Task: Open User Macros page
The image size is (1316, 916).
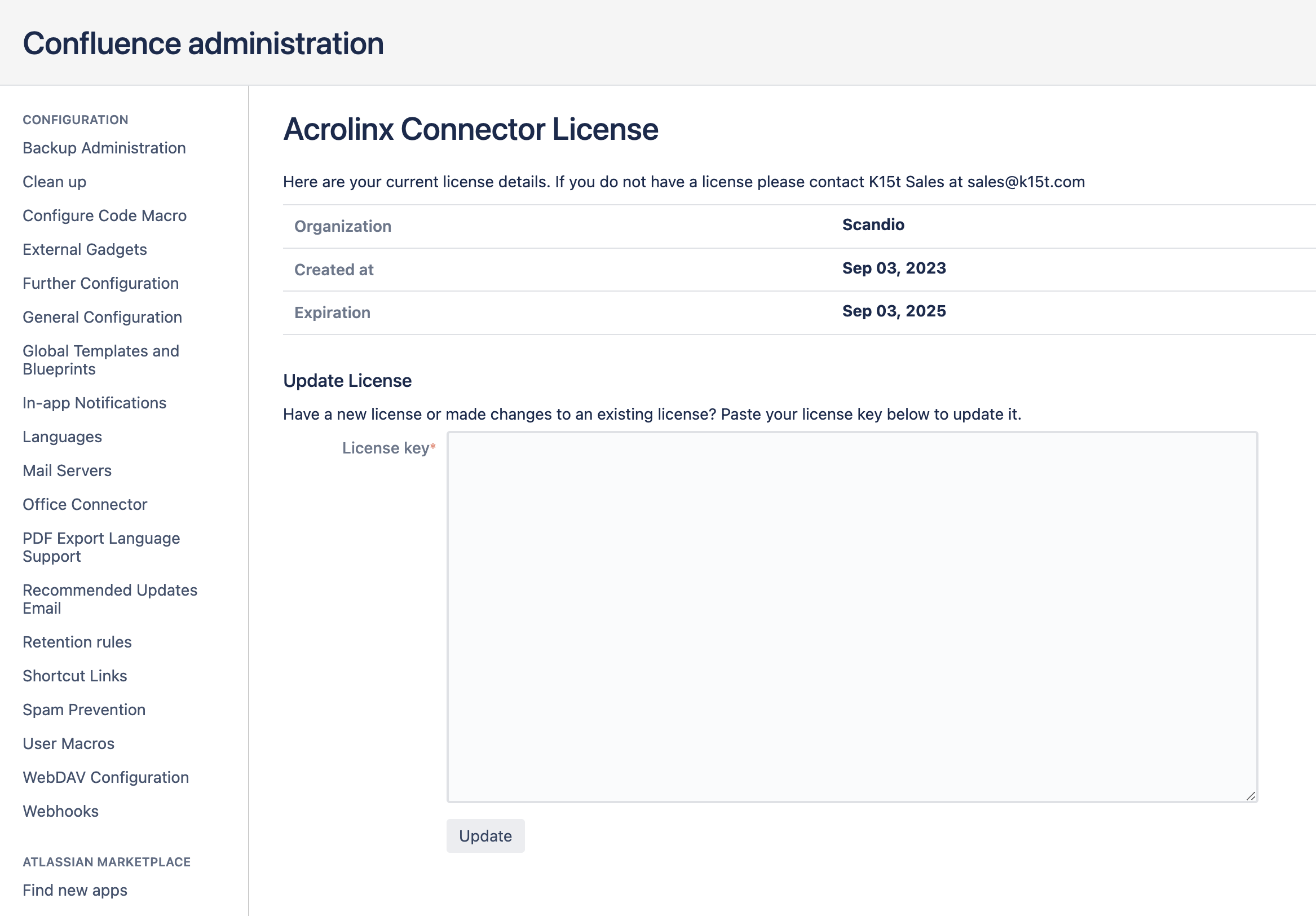Action: pyautogui.click(x=68, y=743)
